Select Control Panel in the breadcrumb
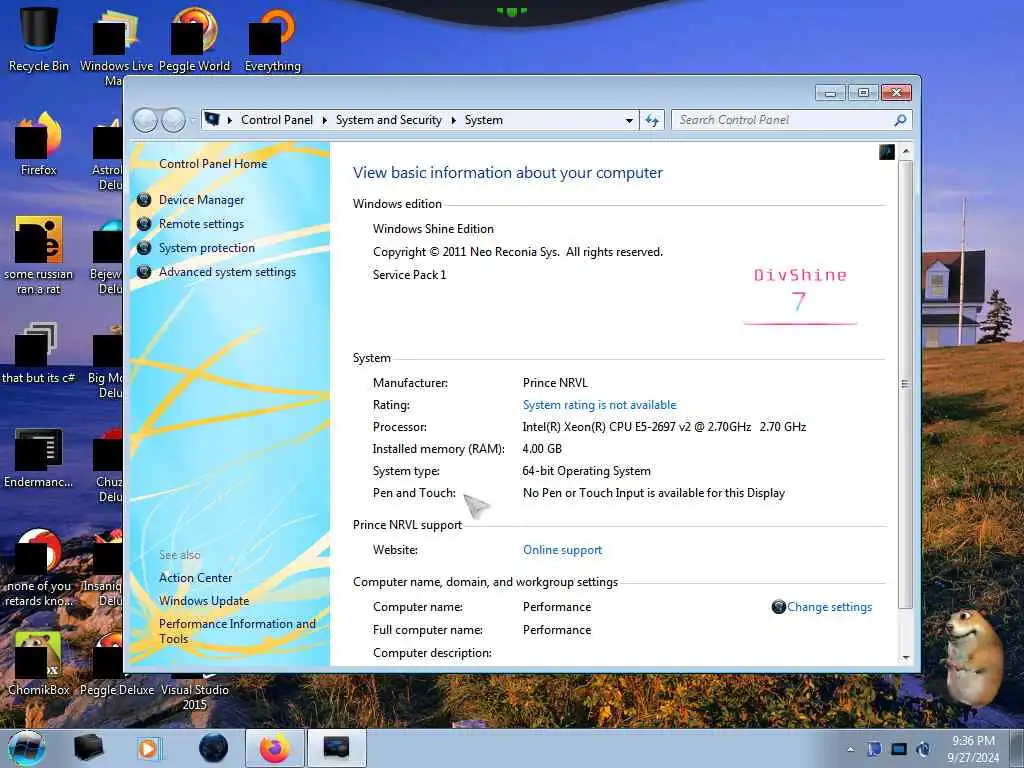Screen dimensions: 1024x768 [277, 120]
